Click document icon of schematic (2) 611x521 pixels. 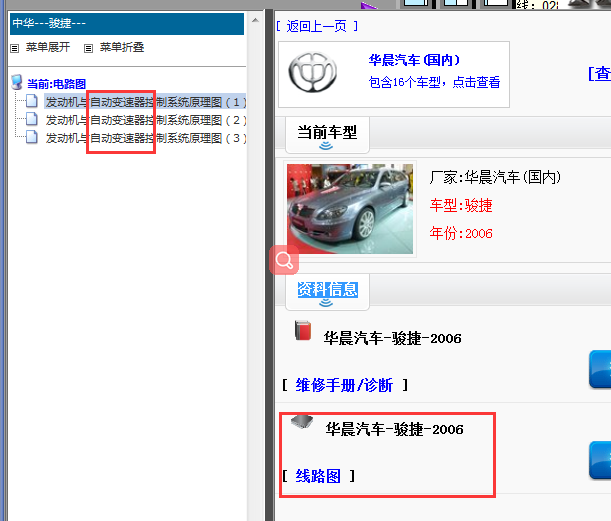(32, 119)
